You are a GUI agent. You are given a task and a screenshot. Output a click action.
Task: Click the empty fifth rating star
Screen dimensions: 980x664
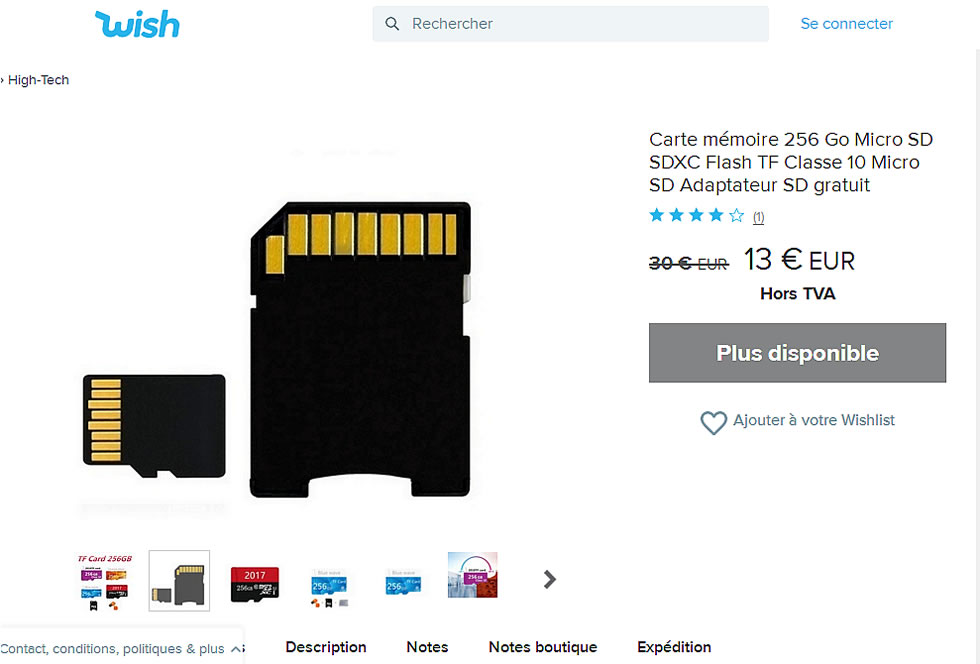tap(737, 216)
